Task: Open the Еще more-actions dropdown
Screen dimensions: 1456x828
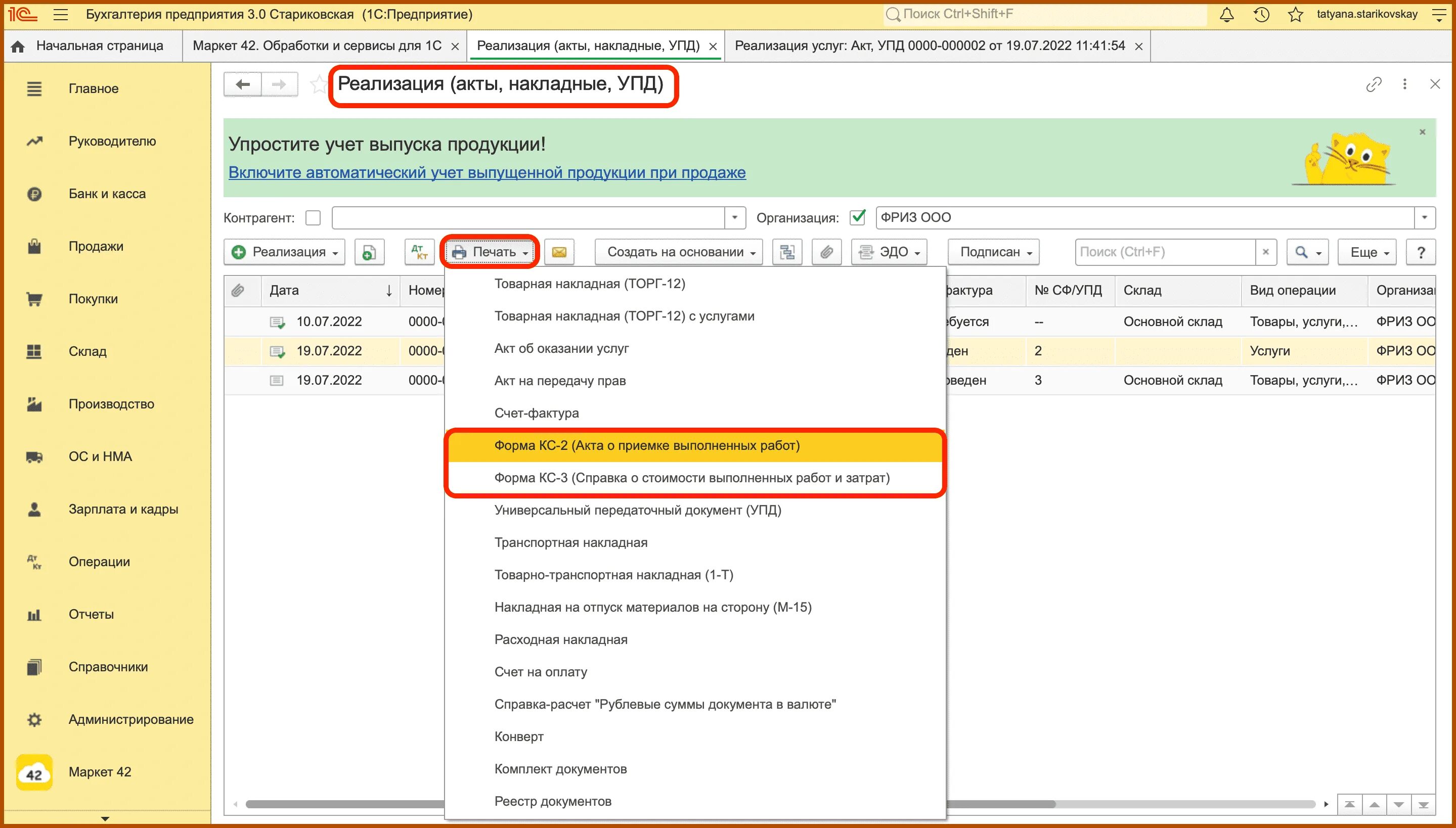Action: 1367,252
